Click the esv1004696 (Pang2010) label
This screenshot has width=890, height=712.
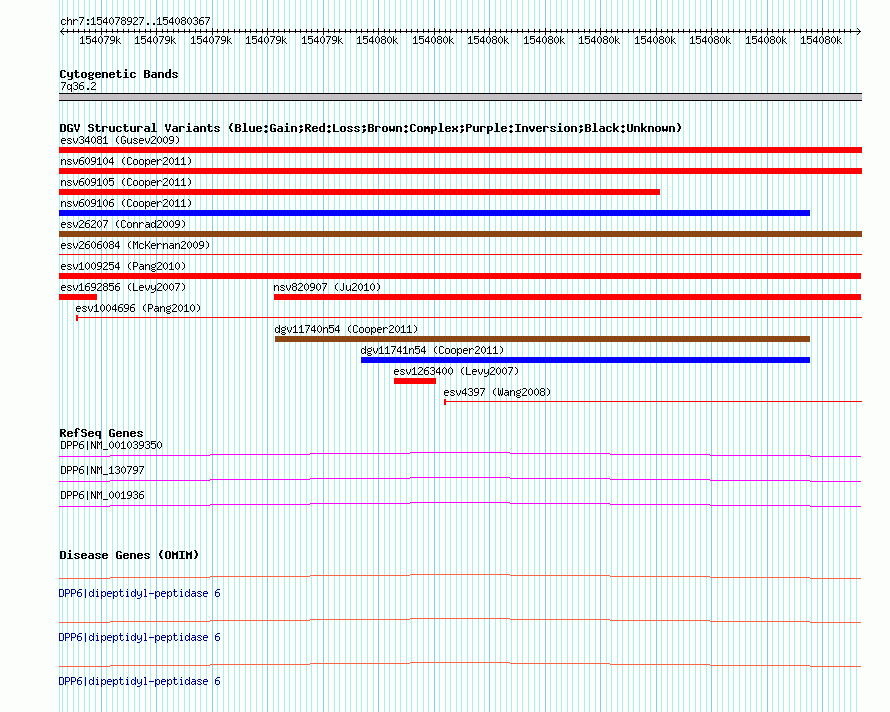(138, 308)
